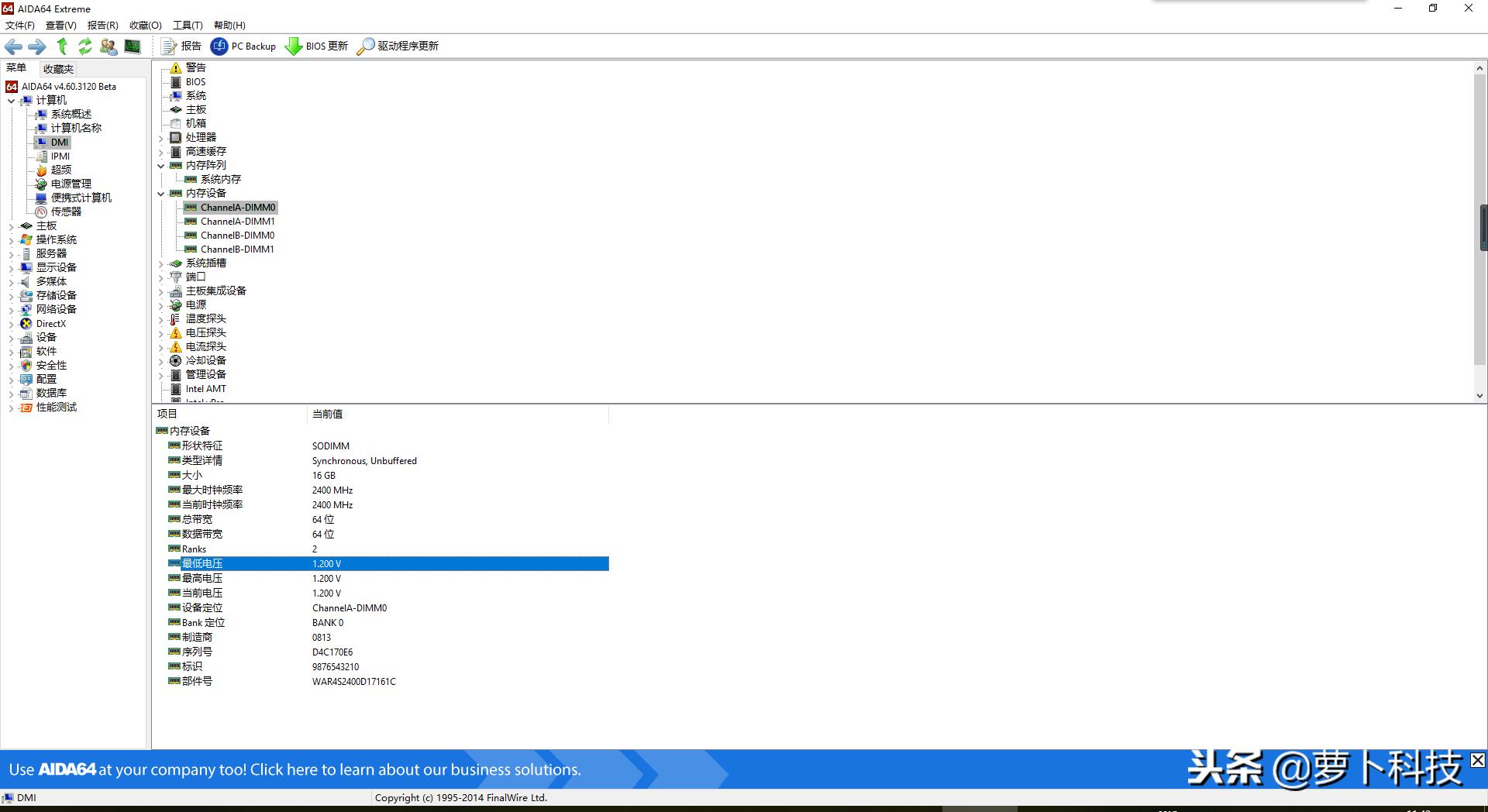Open the 收藏(O) menu

[146, 26]
